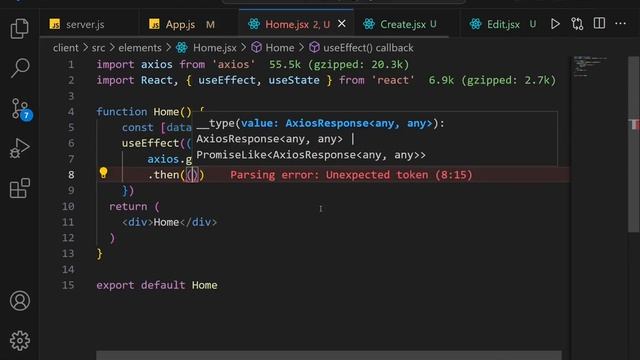Open the Accounts menu icon
The height and width of the screenshot is (360, 640).
coord(20,301)
